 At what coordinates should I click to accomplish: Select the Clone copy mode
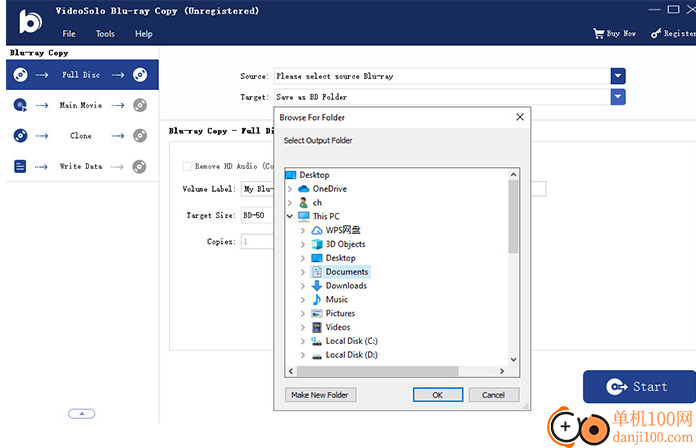click(82, 135)
